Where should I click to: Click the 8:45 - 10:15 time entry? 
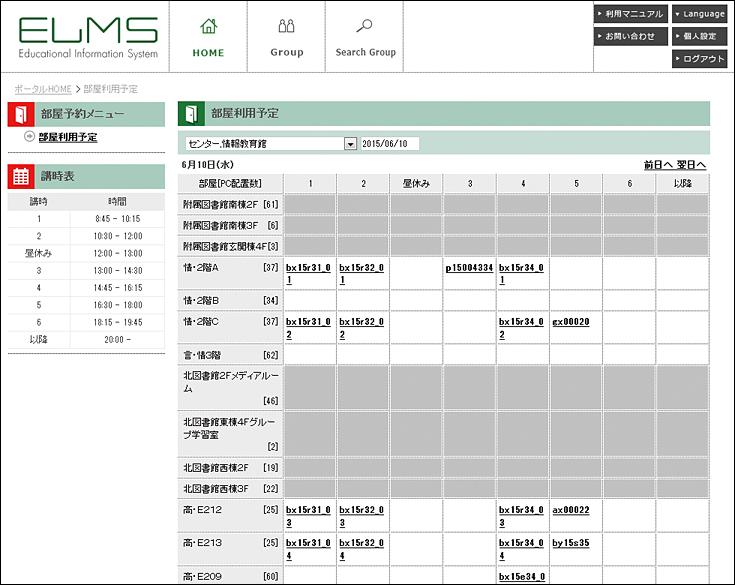coord(118,219)
